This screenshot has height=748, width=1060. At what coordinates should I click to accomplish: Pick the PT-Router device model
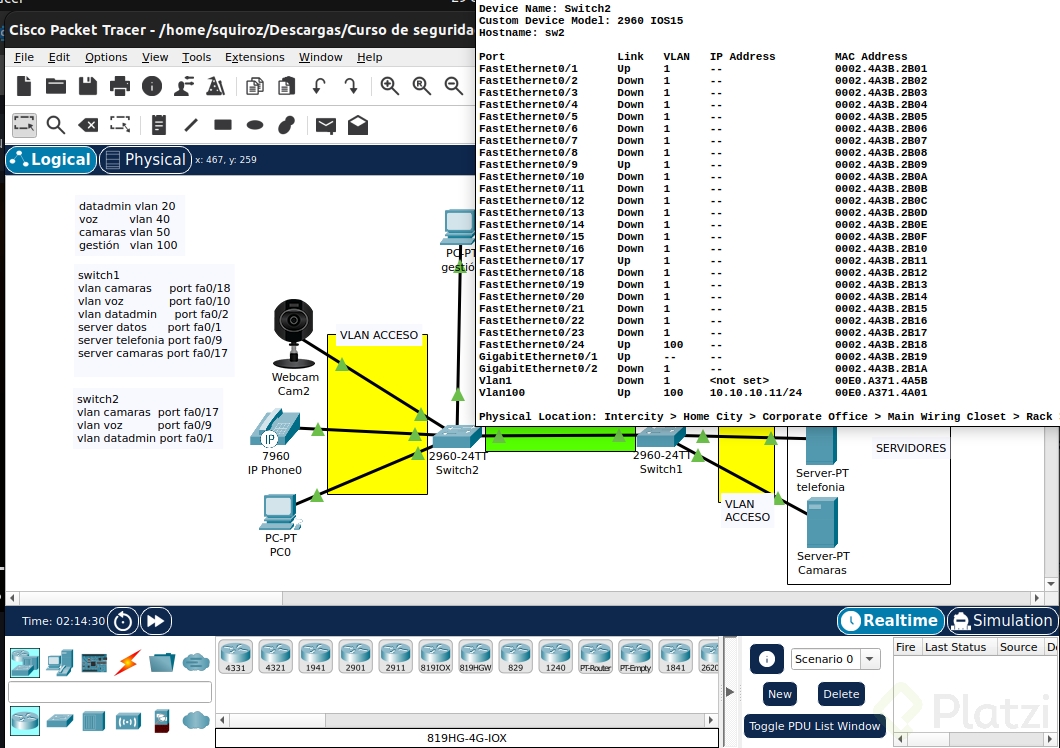point(595,657)
